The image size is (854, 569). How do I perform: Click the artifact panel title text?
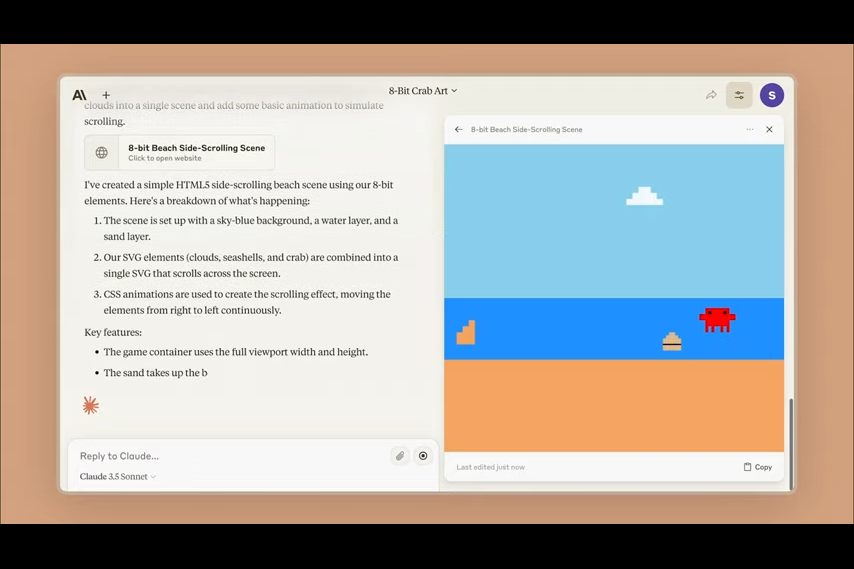click(526, 130)
